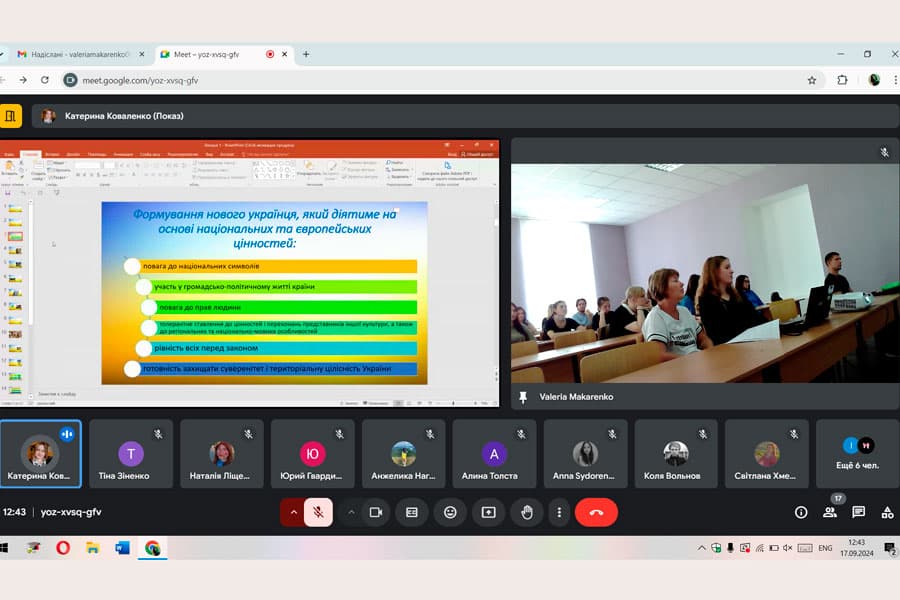Click Valeria Makarenko video feed
This screenshot has width=900, height=600.
click(x=705, y=273)
